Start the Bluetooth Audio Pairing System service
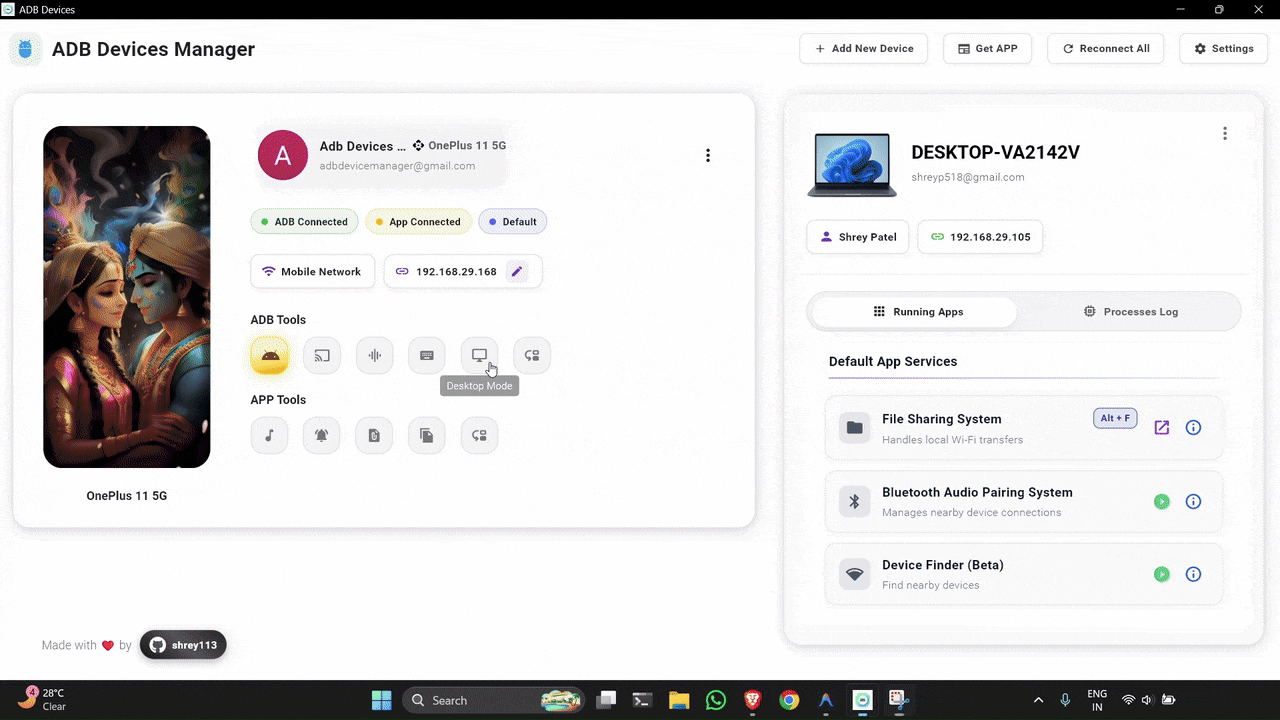Image resolution: width=1280 pixels, height=720 pixels. pos(1161,501)
